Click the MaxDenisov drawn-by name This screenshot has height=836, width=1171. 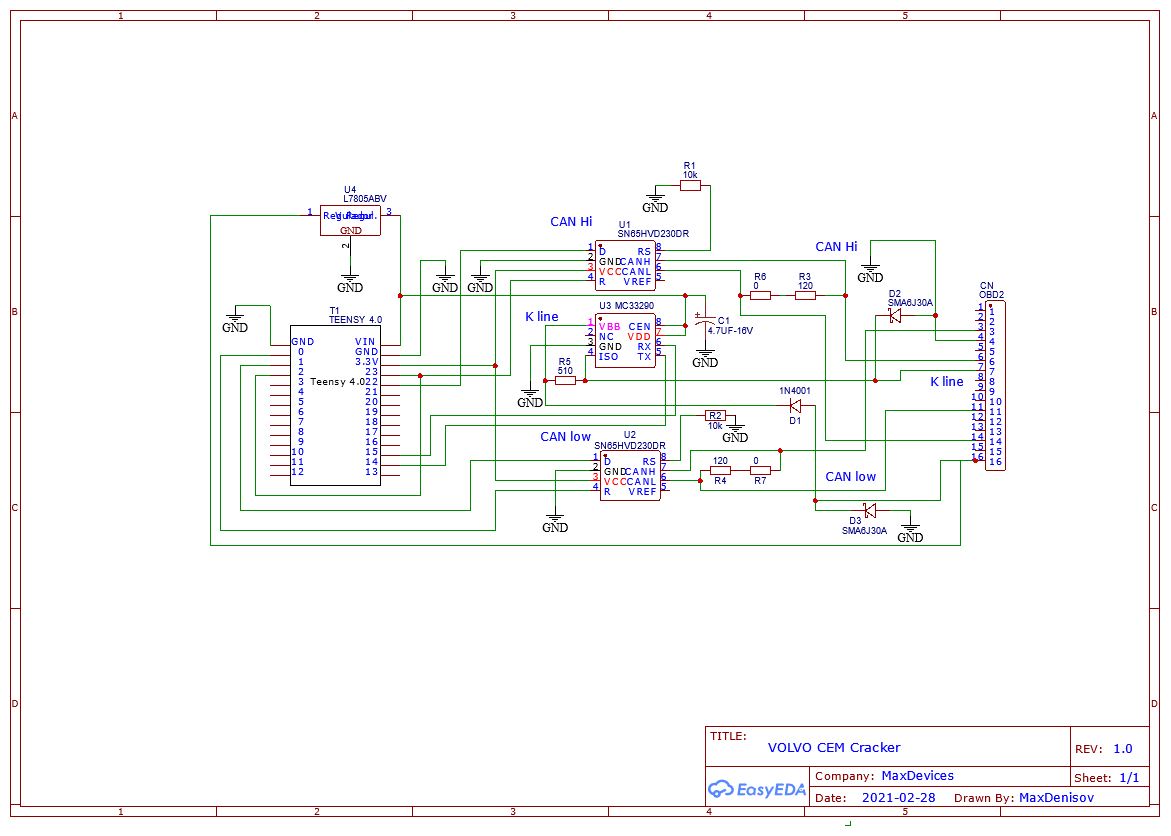1056,798
